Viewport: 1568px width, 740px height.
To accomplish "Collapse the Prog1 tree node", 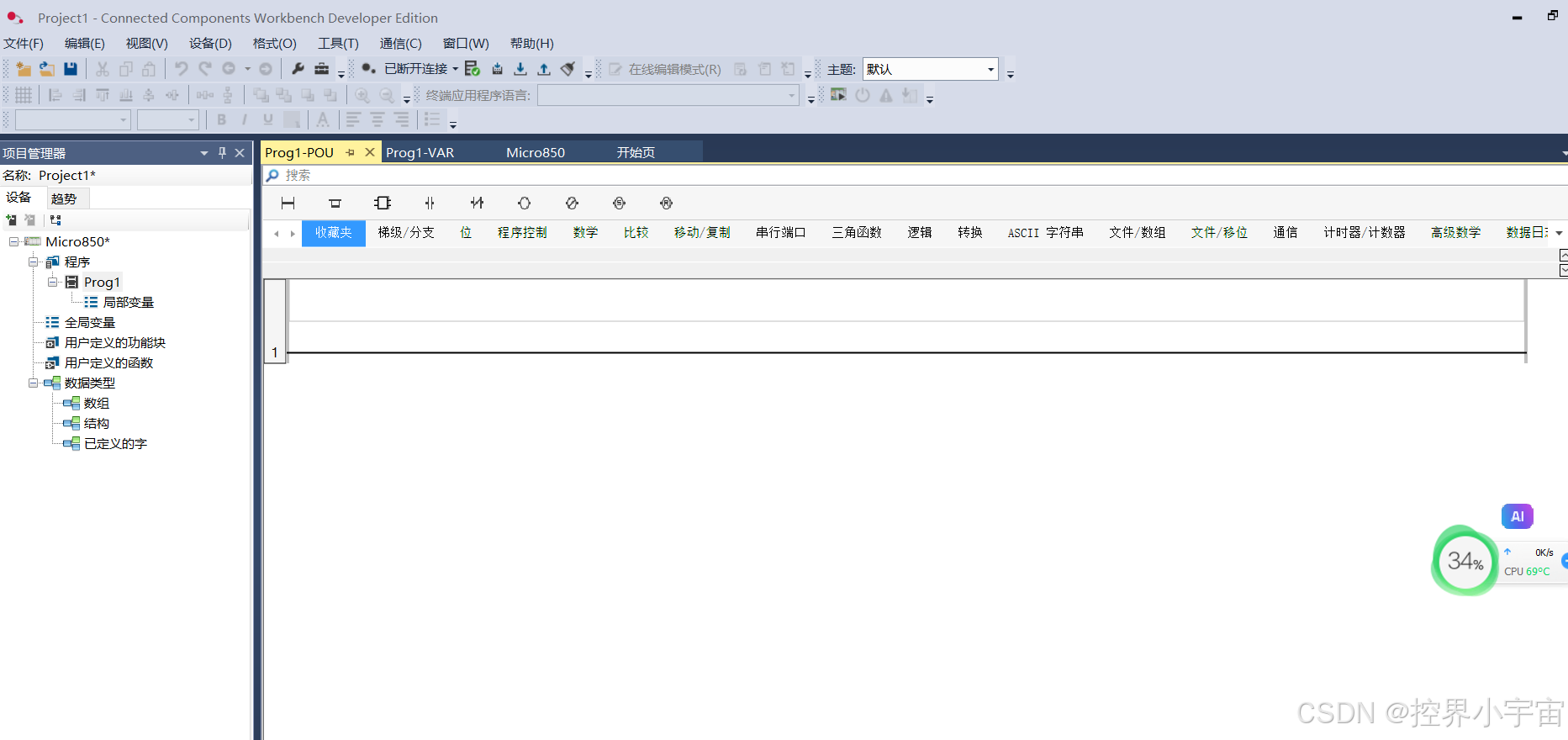I will click(52, 282).
